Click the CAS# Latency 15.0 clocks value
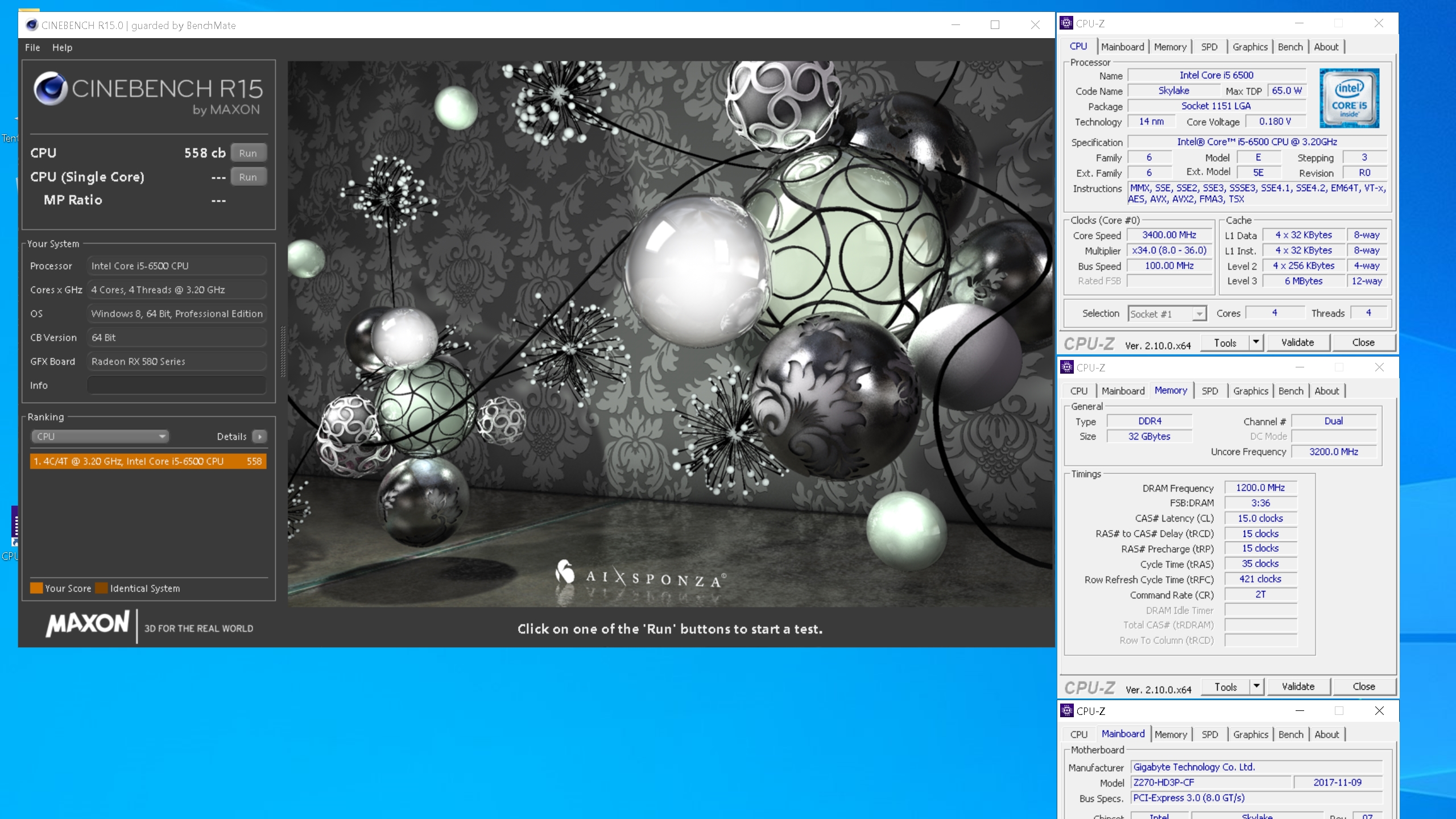The image size is (1456, 819). coord(1260,519)
